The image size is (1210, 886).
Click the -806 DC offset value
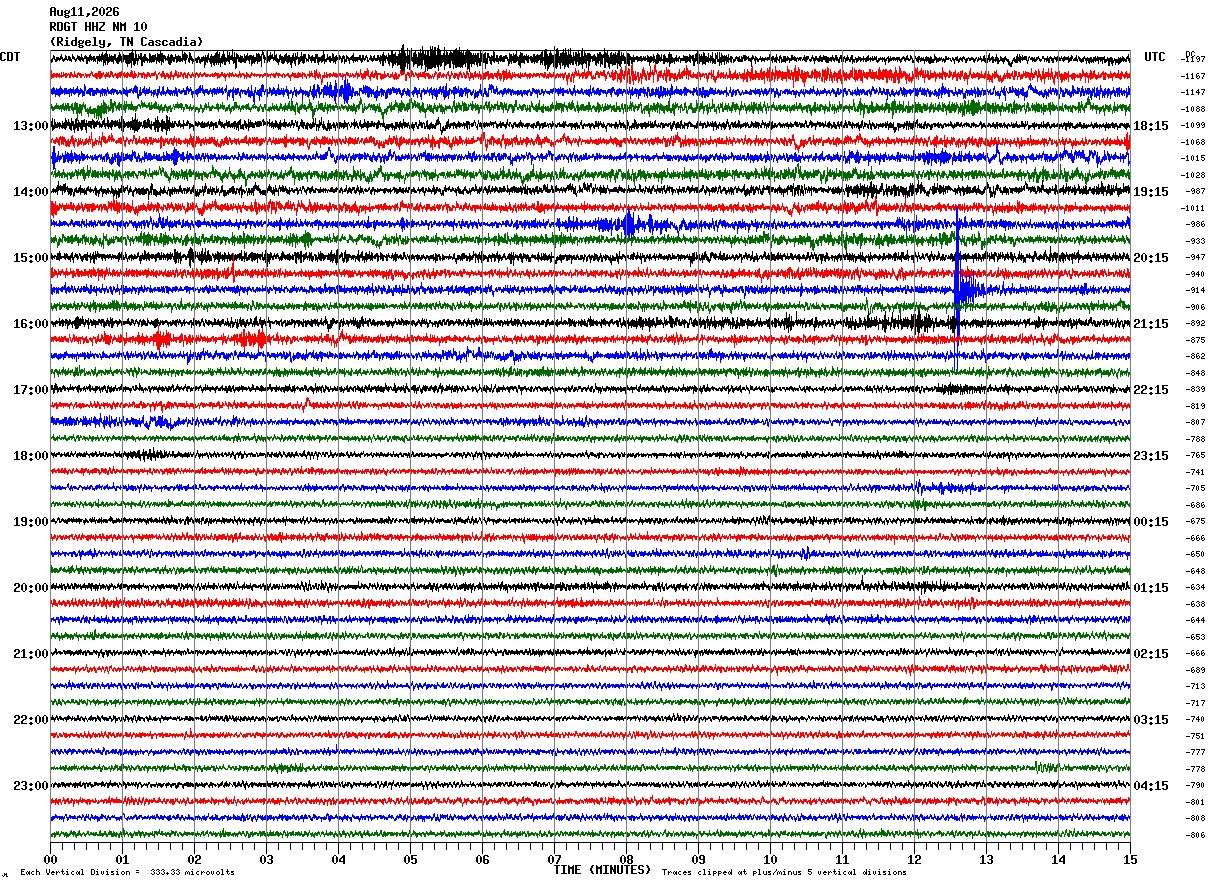pyautogui.click(x=1196, y=835)
